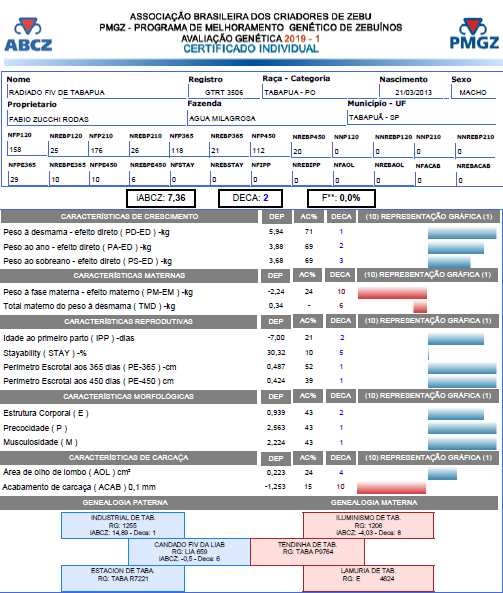
Task: Click the red PM-EM graph bar
Action: pyautogui.click(x=392, y=293)
